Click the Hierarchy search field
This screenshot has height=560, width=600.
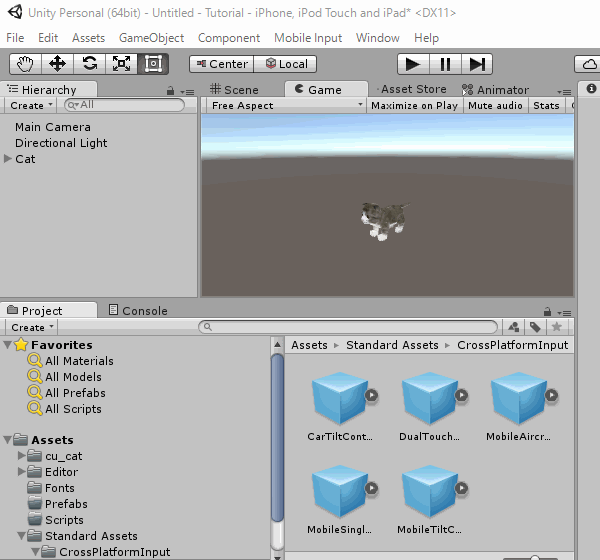[x=125, y=105]
